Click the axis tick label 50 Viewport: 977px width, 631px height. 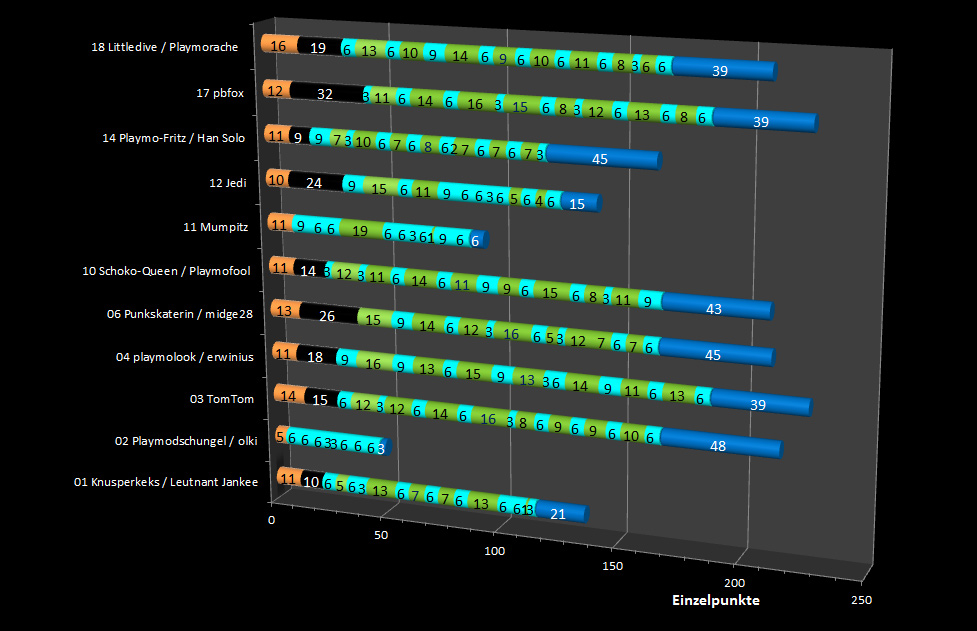point(381,535)
